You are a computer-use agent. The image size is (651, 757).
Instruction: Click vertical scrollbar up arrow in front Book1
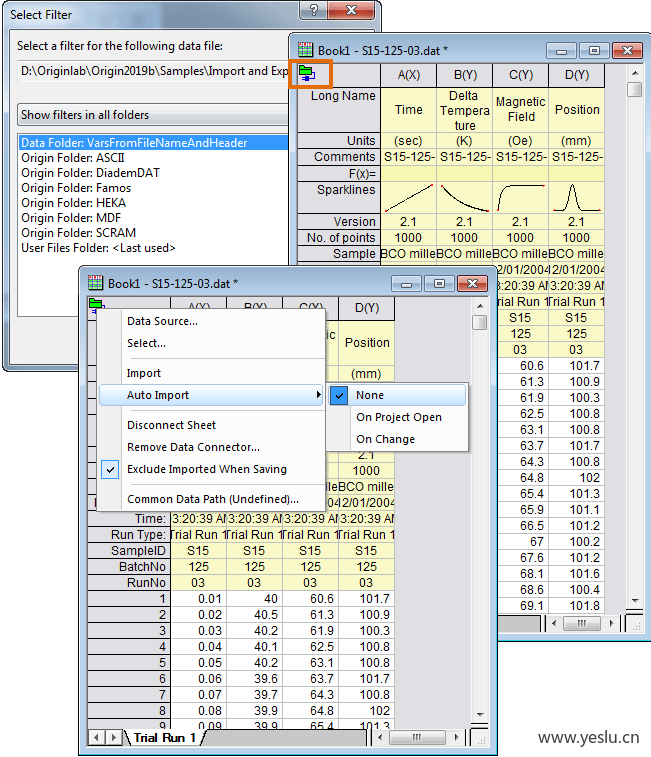[480, 306]
